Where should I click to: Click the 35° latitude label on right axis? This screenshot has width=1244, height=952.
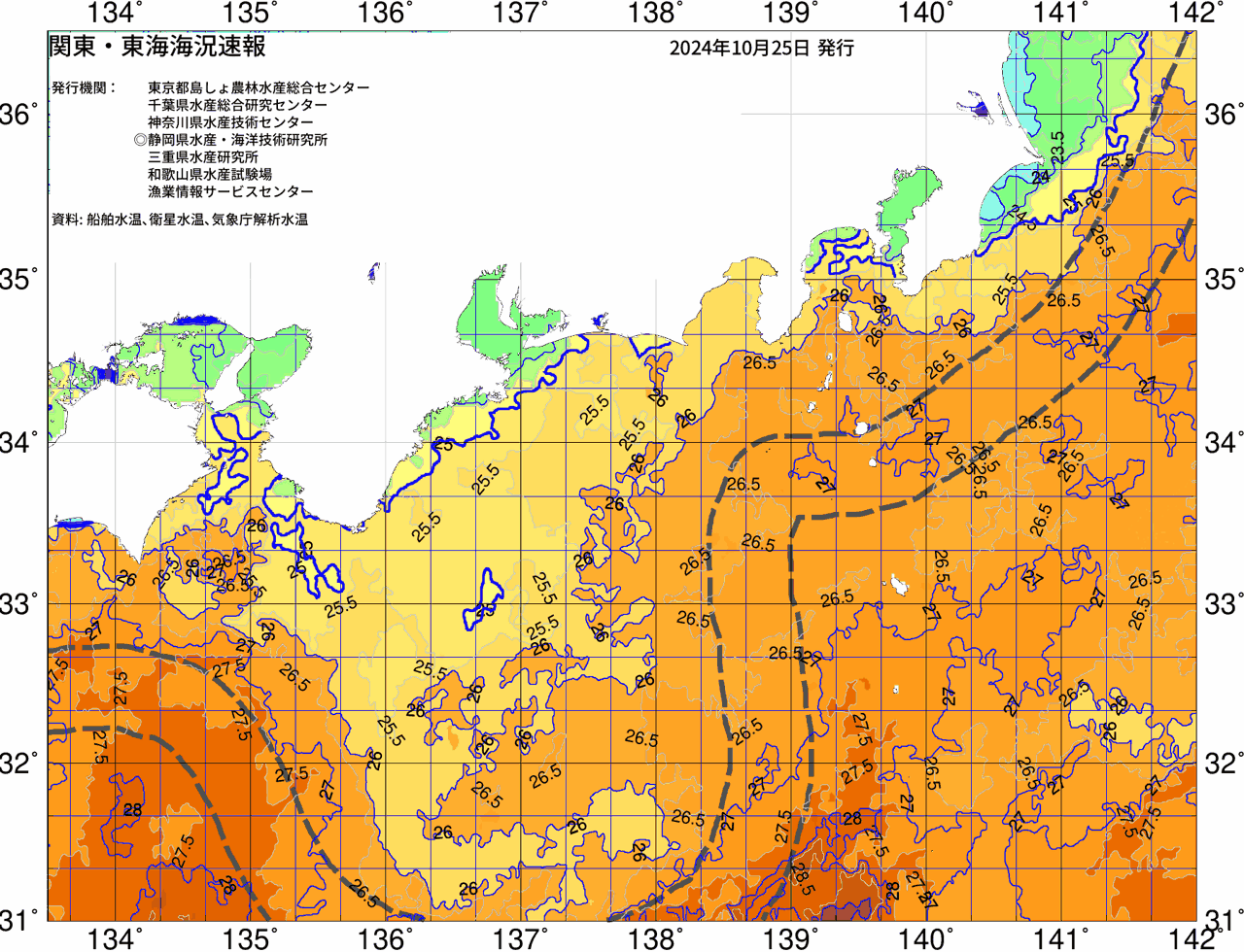pos(1224,280)
